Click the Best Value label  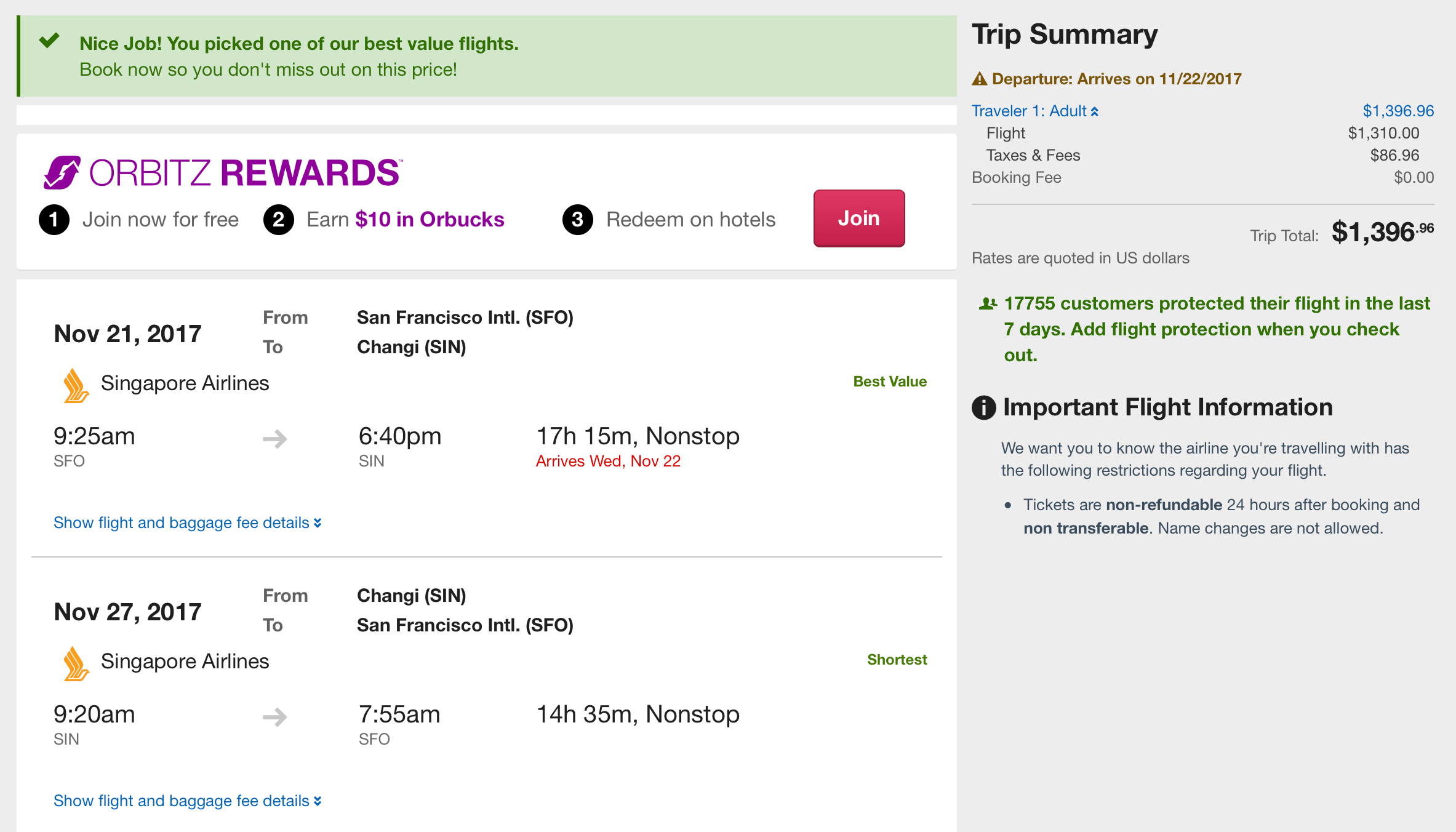tap(889, 382)
